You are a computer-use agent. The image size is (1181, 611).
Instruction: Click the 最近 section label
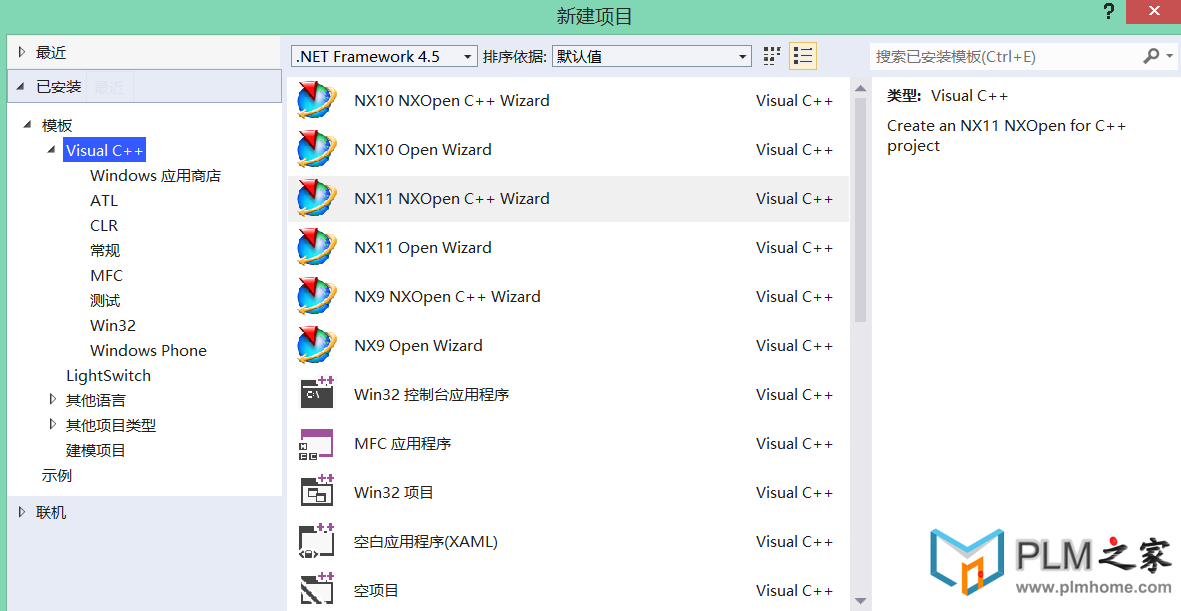pos(51,52)
